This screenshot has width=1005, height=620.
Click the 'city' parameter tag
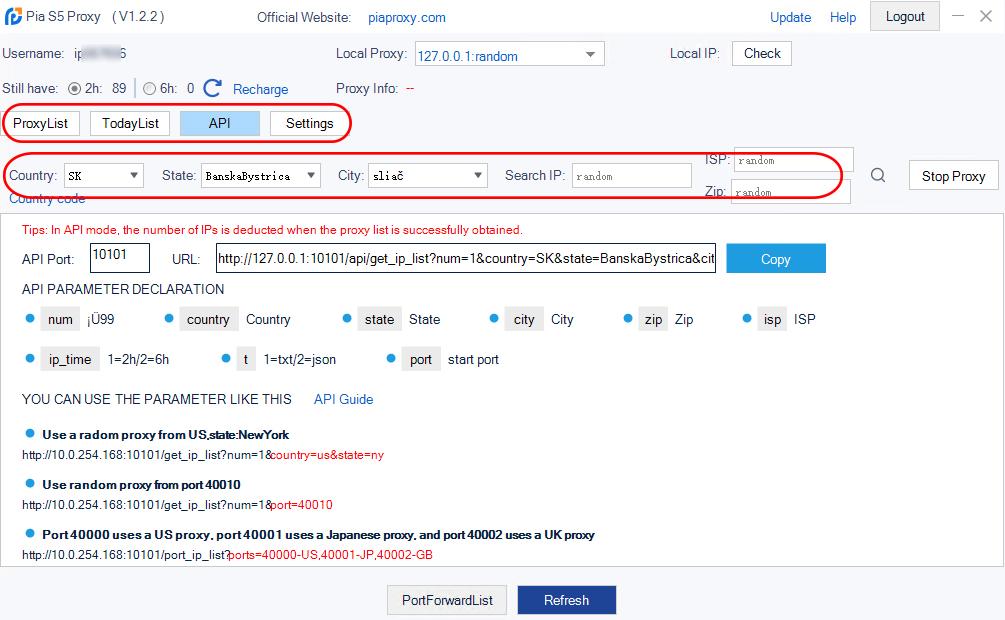pos(524,319)
